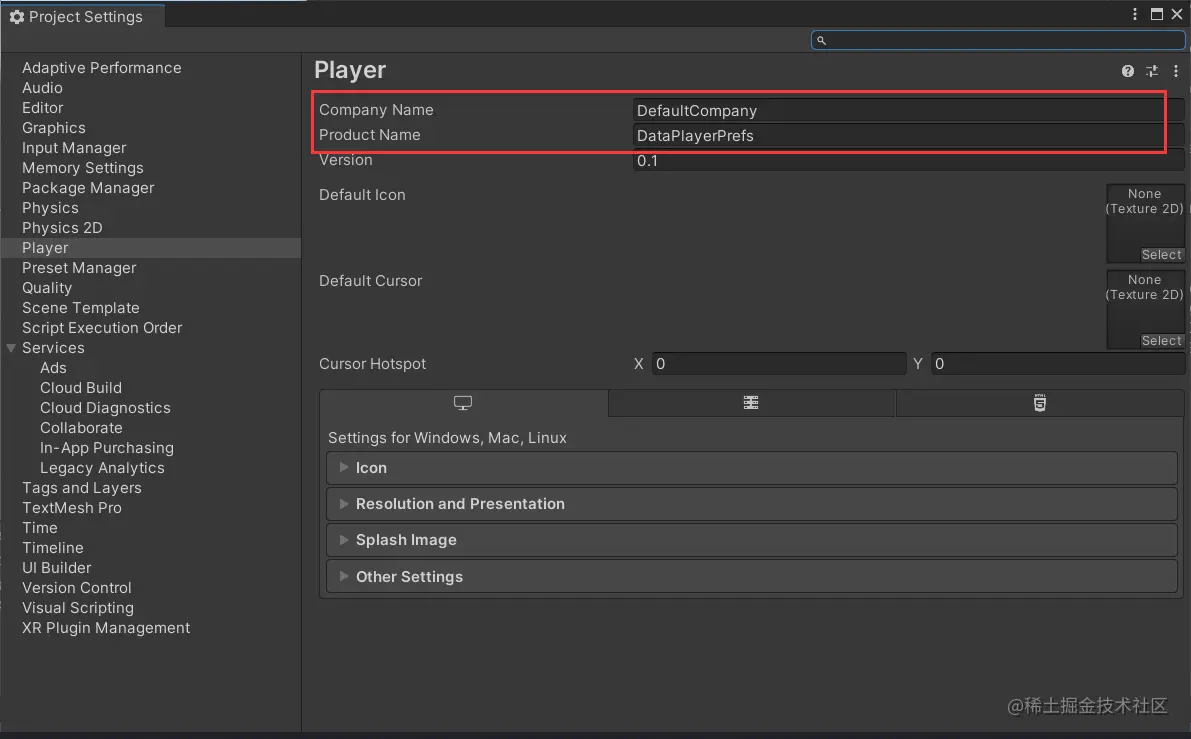Screen dimensions: 1191x739
Task: Select Input Manager category
Action: (x=74, y=148)
